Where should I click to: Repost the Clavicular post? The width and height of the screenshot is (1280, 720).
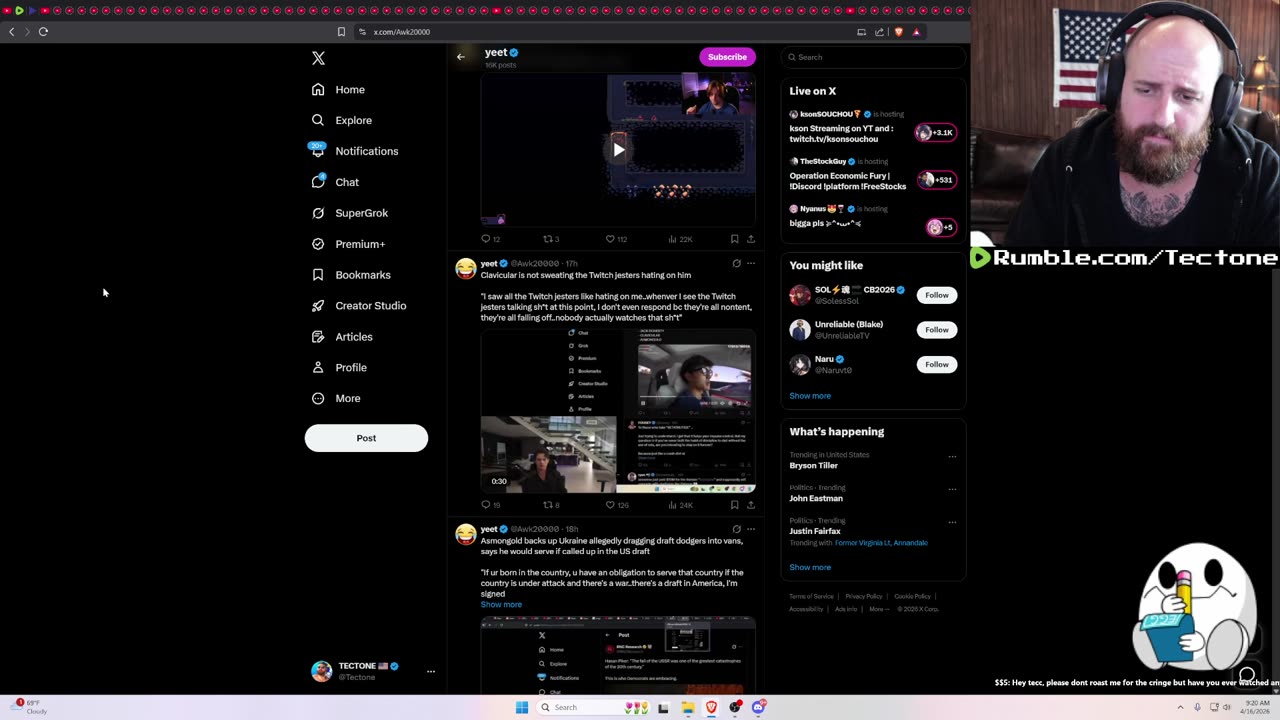(550, 505)
